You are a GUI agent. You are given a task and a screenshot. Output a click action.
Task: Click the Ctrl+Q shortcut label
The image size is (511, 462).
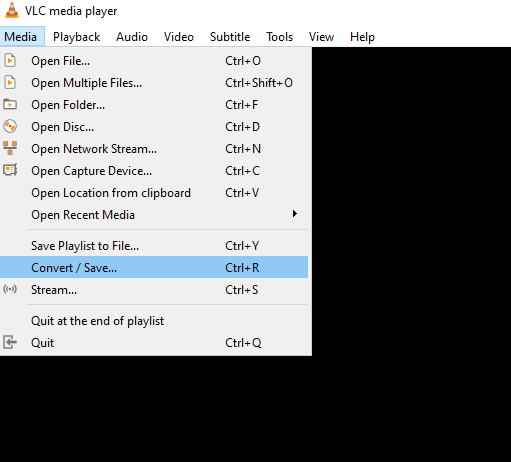point(243,343)
